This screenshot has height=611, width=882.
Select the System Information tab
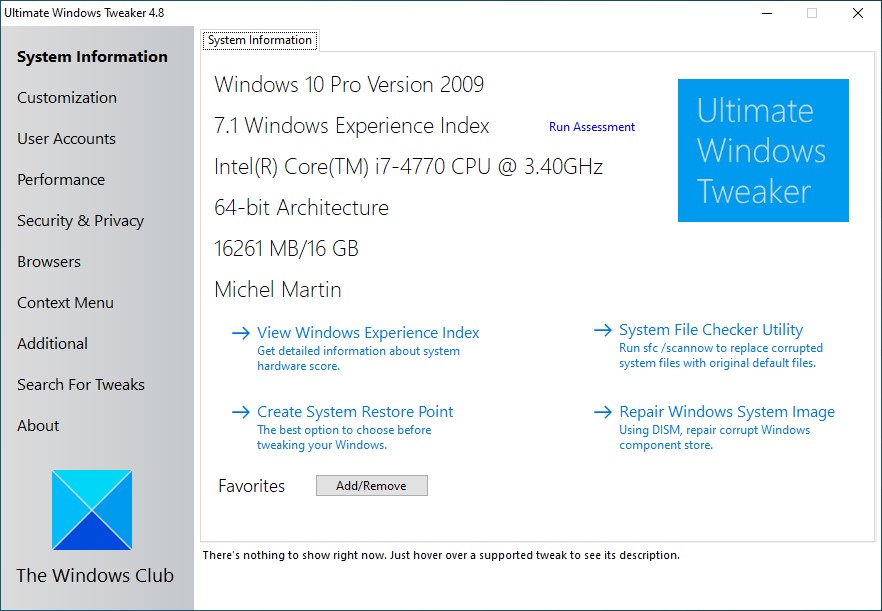click(260, 41)
